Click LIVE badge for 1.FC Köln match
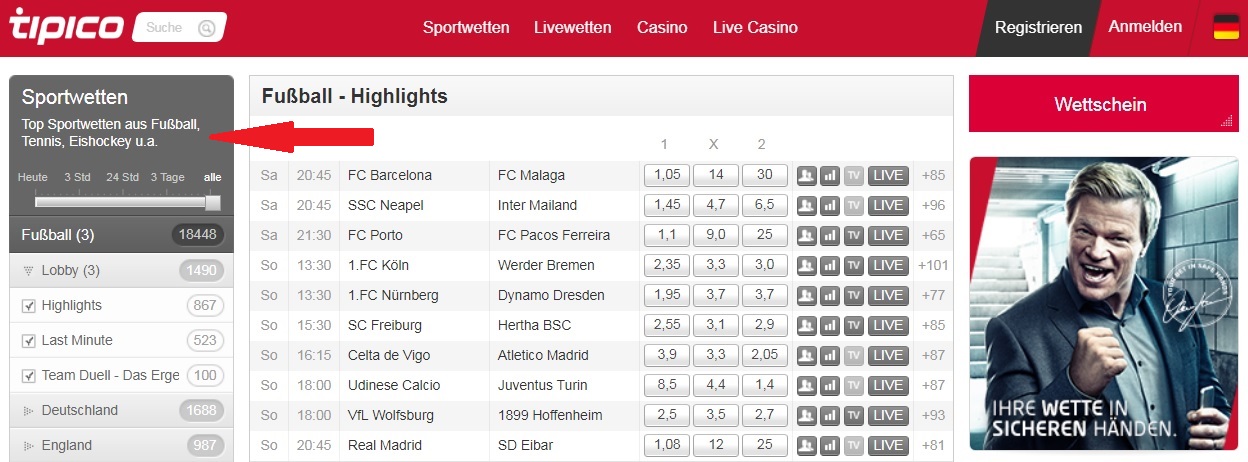The image size is (1248, 462). pyautogui.click(x=888, y=265)
